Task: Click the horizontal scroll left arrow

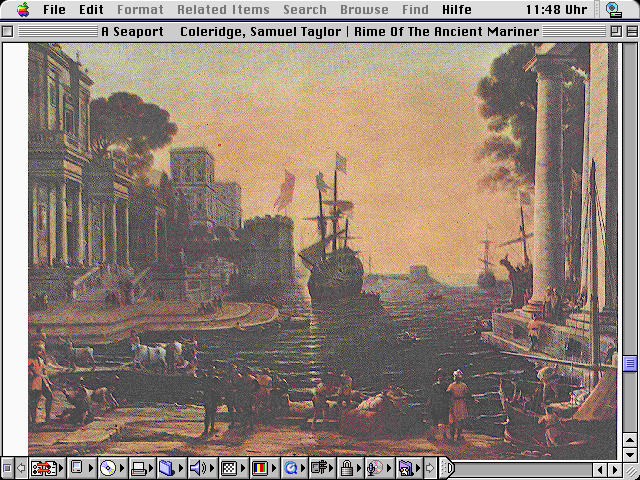Action: (x=600, y=469)
